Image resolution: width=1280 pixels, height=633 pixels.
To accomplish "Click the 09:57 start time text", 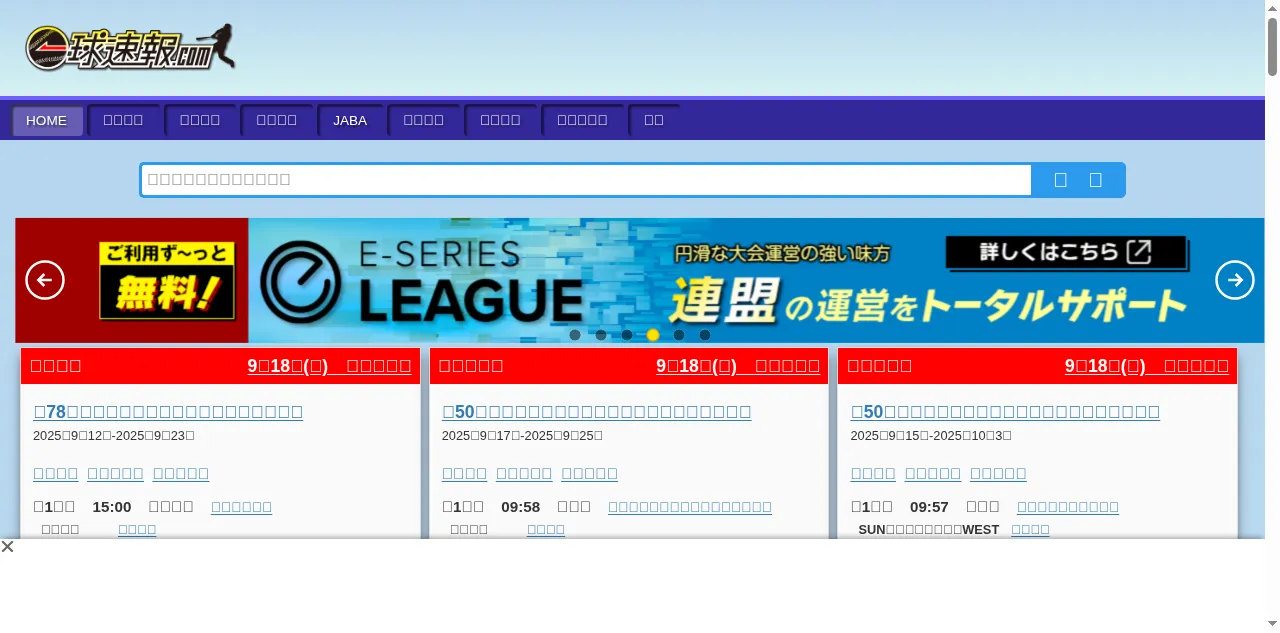I will (x=929, y=507).
